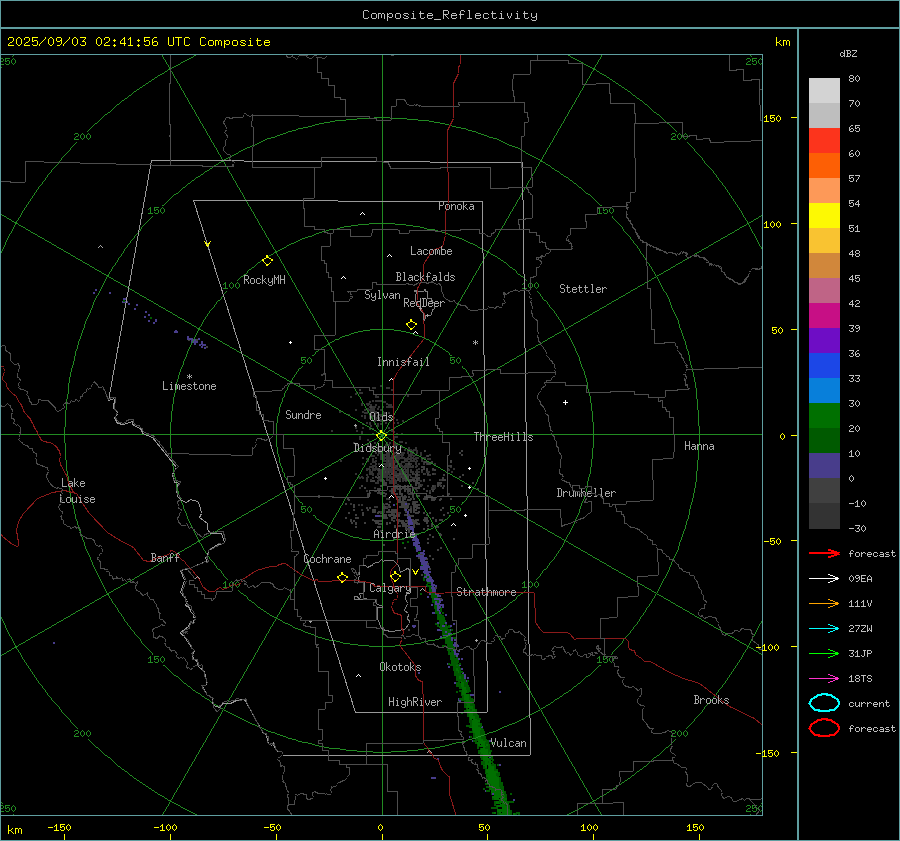The height and width of the screenshot is (841, 900).
Task: Click the yellow diamond marker above Calgary
Action: coord(395,576)
